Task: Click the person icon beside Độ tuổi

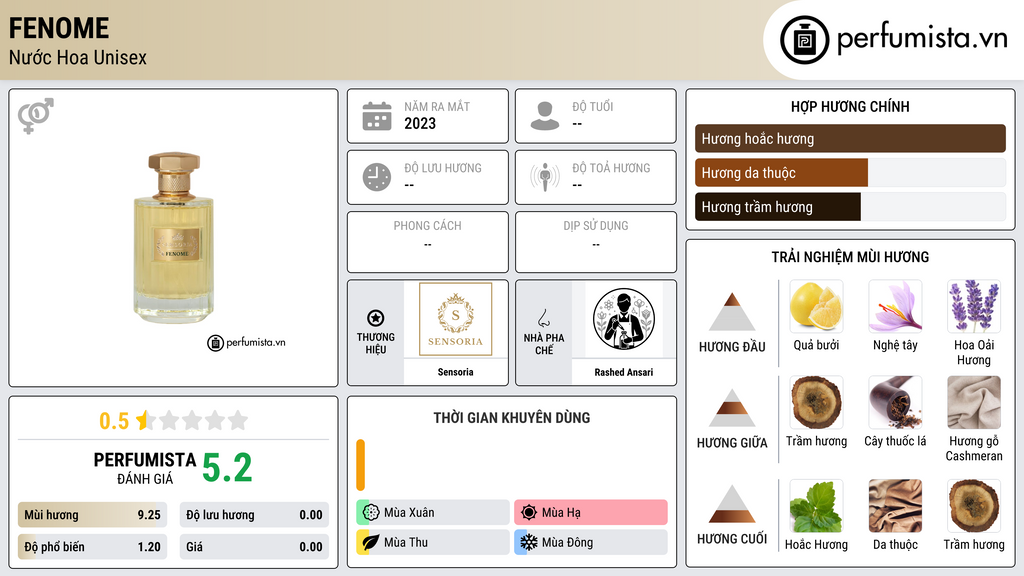Action: tap(545, 116)
